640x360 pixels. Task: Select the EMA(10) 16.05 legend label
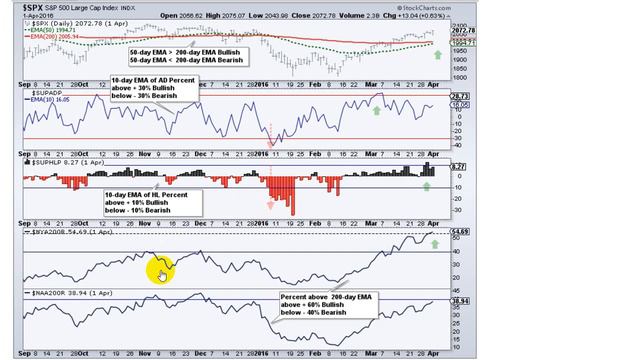coord(47,99)
